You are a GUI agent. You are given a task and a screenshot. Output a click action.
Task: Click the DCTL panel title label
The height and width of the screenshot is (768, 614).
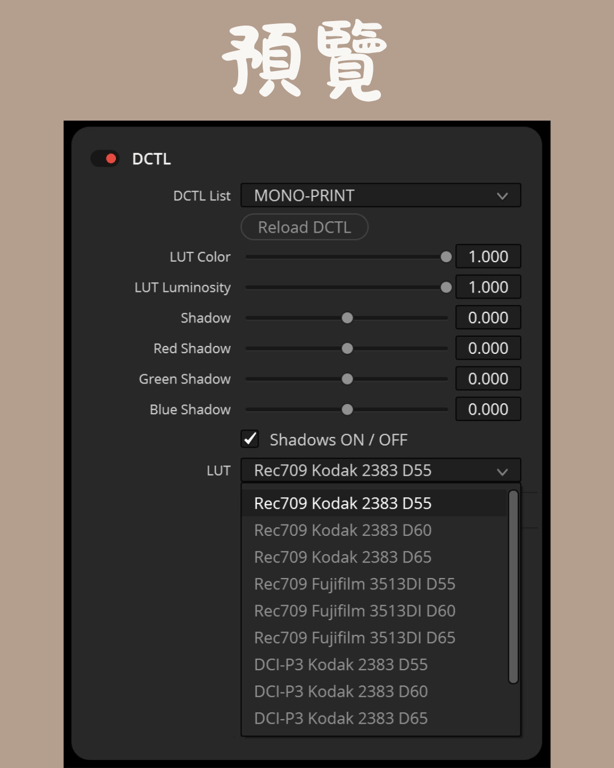[x=151, y=159]
